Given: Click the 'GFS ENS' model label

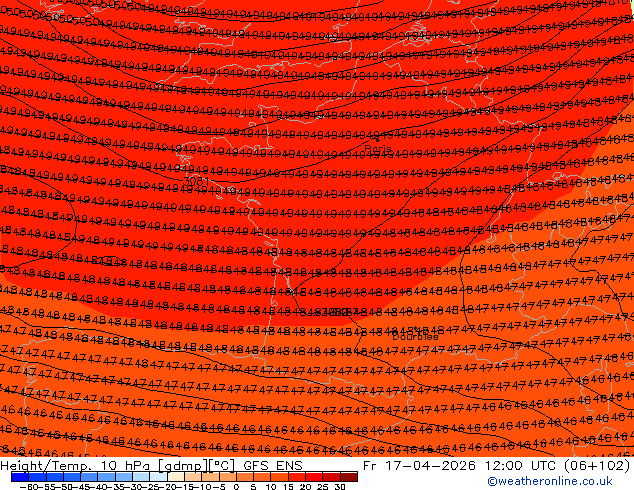Looking at the screenshot, I should pyautogui.click(x=273, y=465).
